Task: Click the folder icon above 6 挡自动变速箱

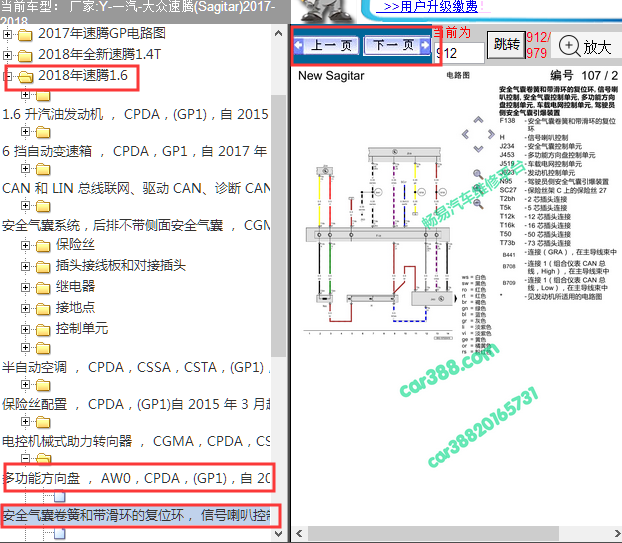Action: coord(43,132)
